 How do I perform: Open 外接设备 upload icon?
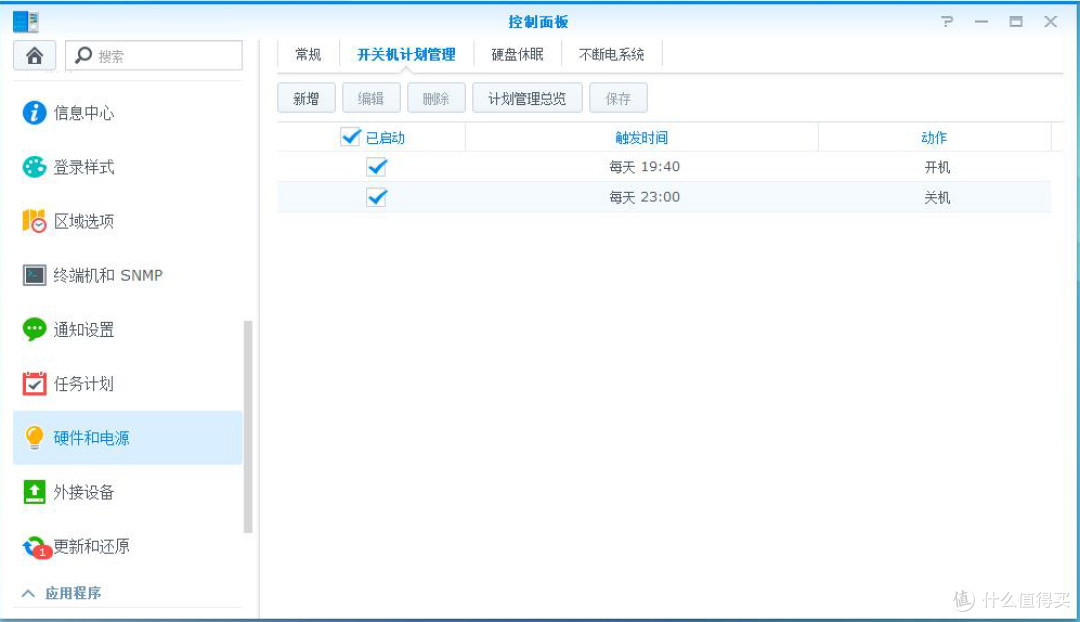34,492
